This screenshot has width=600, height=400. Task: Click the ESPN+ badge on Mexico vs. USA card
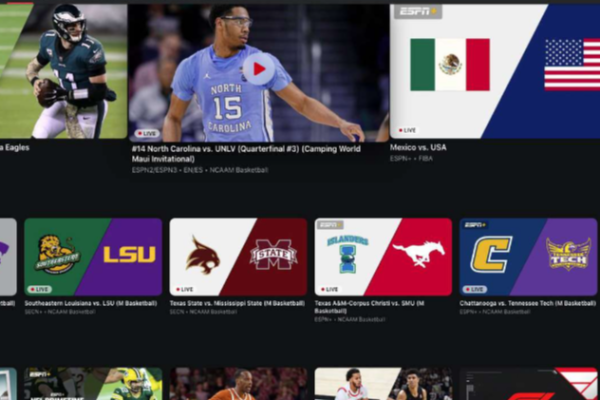418,11
